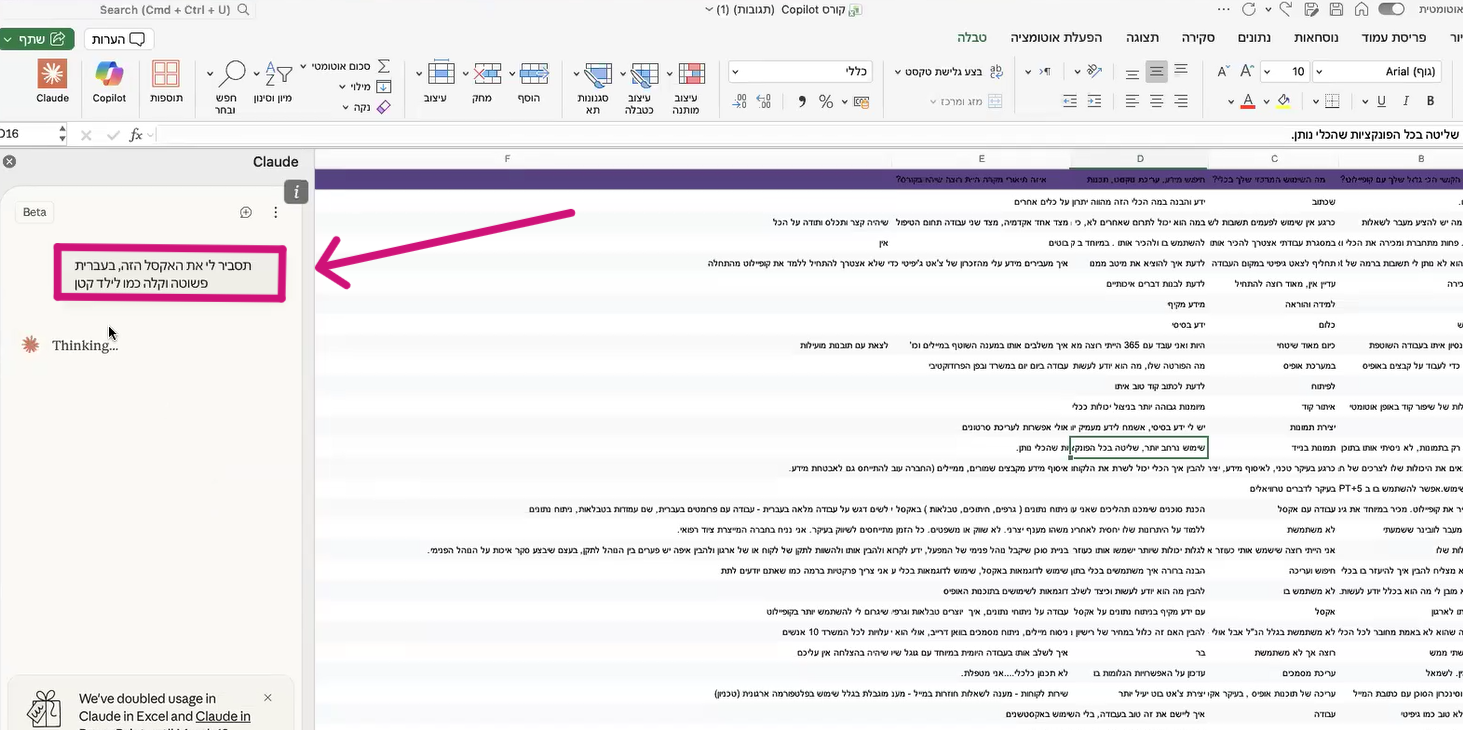Open the Claude add-in from the ribbon
This screenshot has height=730, width=1463.
coord(52,81)
